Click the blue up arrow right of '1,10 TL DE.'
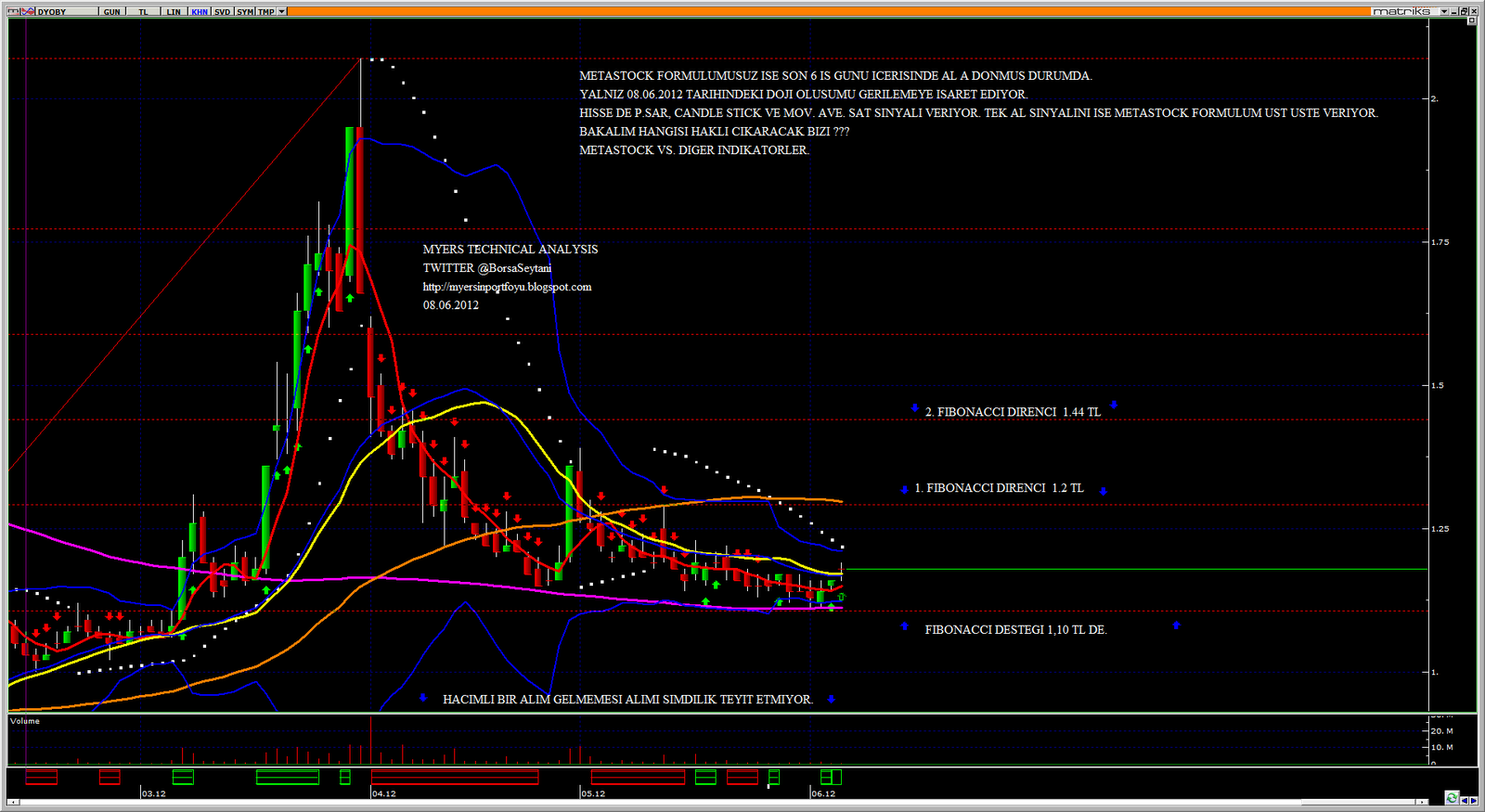1485x812 pixels. [1176, 625]
